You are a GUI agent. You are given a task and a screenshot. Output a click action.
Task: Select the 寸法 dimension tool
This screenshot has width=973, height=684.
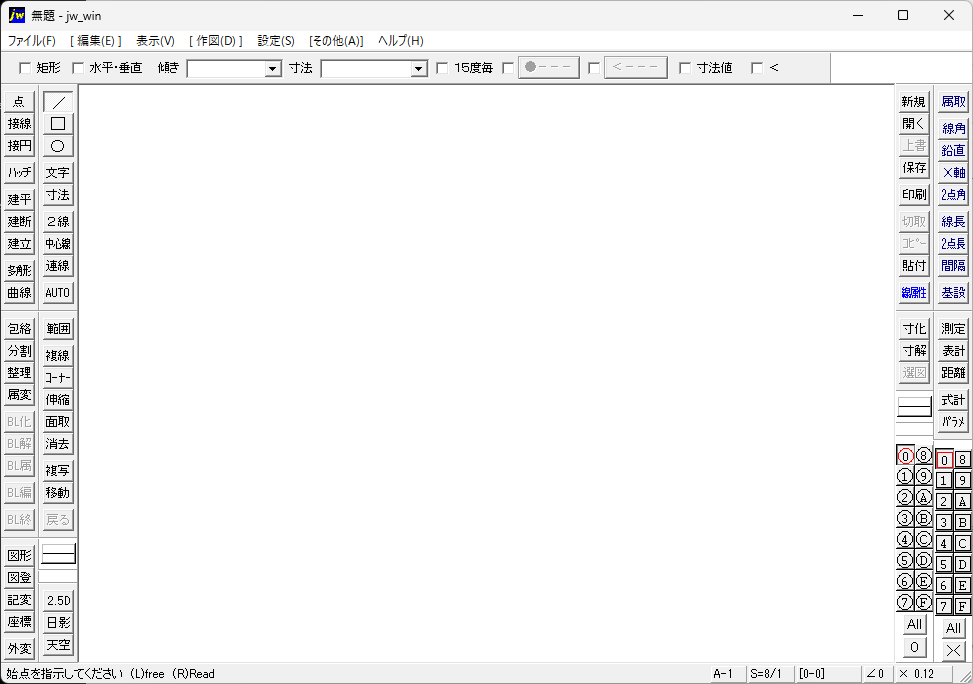click(58, 195)
